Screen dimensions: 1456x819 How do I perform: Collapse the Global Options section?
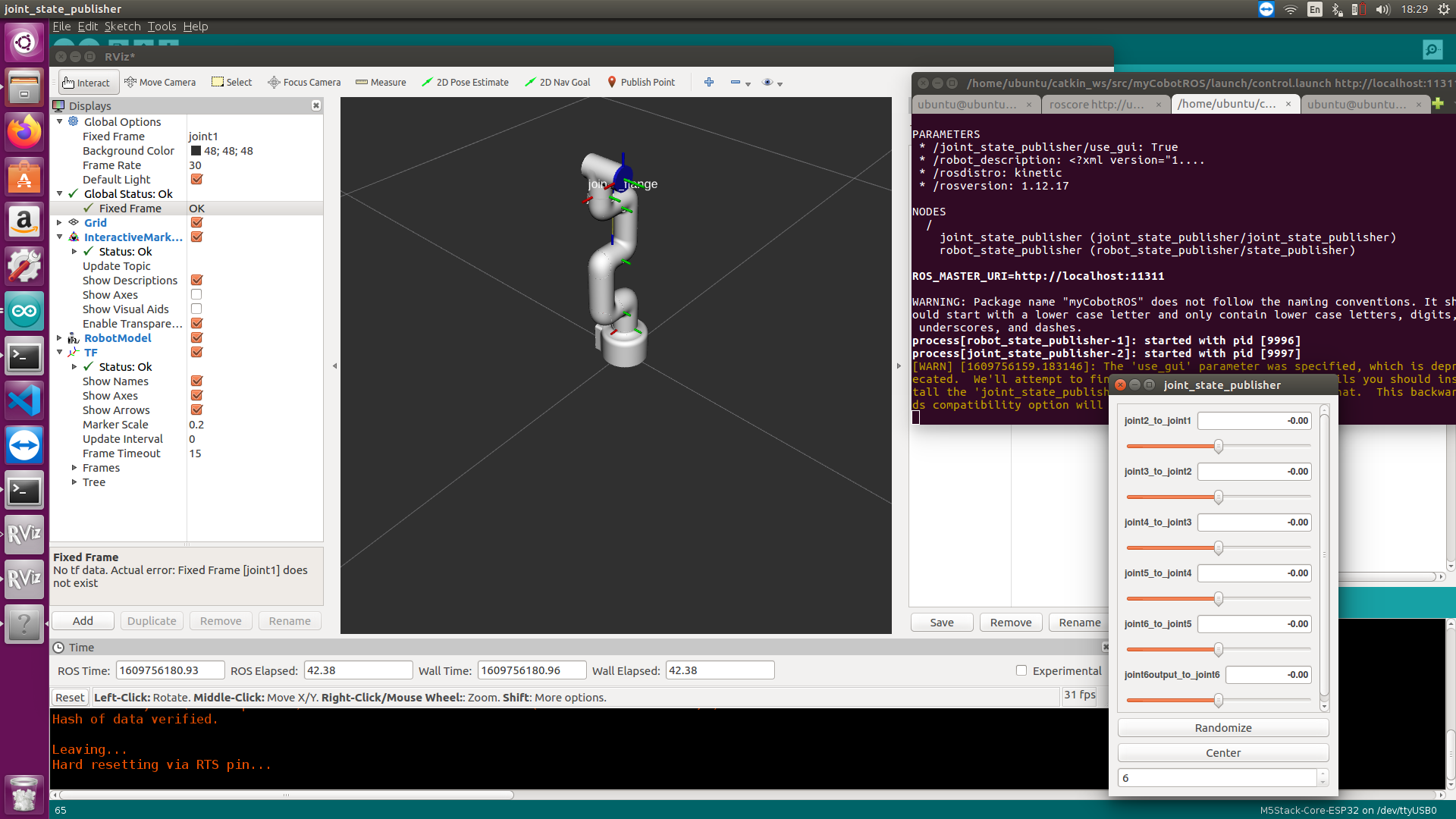point(59,121)
